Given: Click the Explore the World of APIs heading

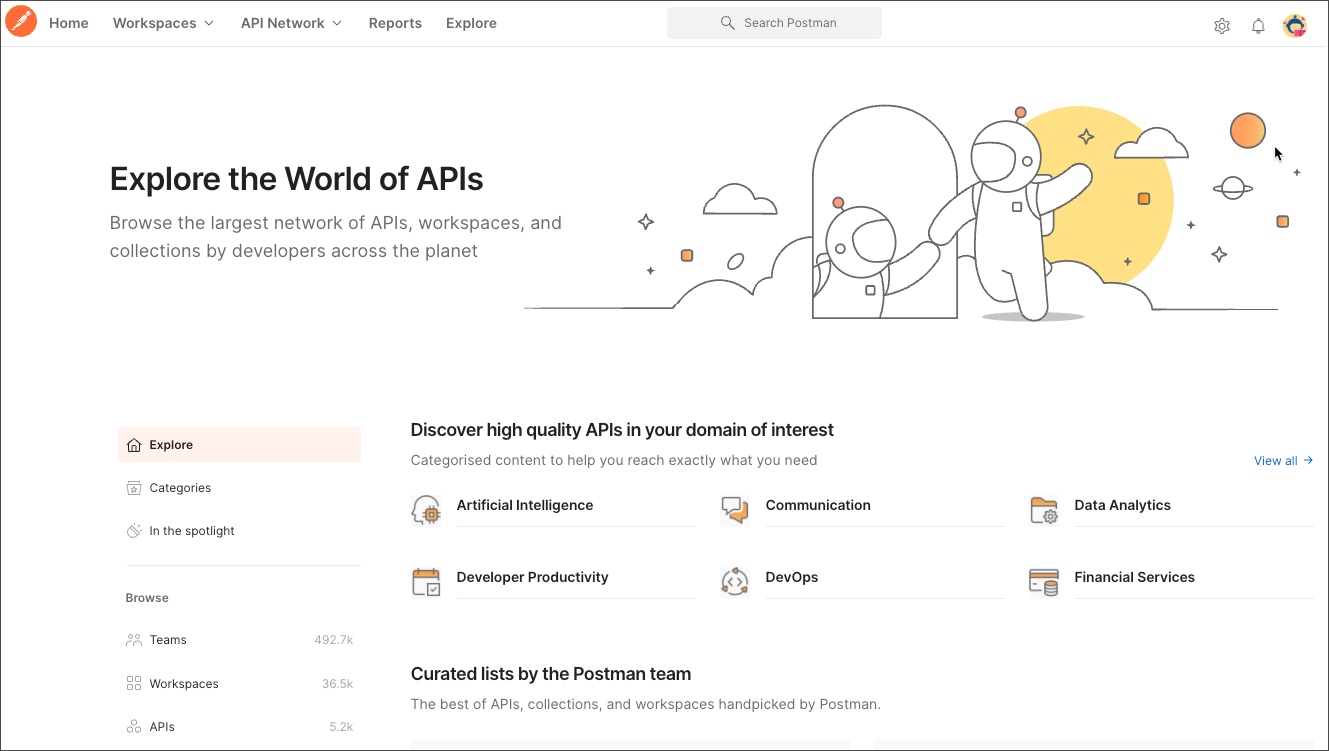Looking at the screenshot, I should point(296,179).
